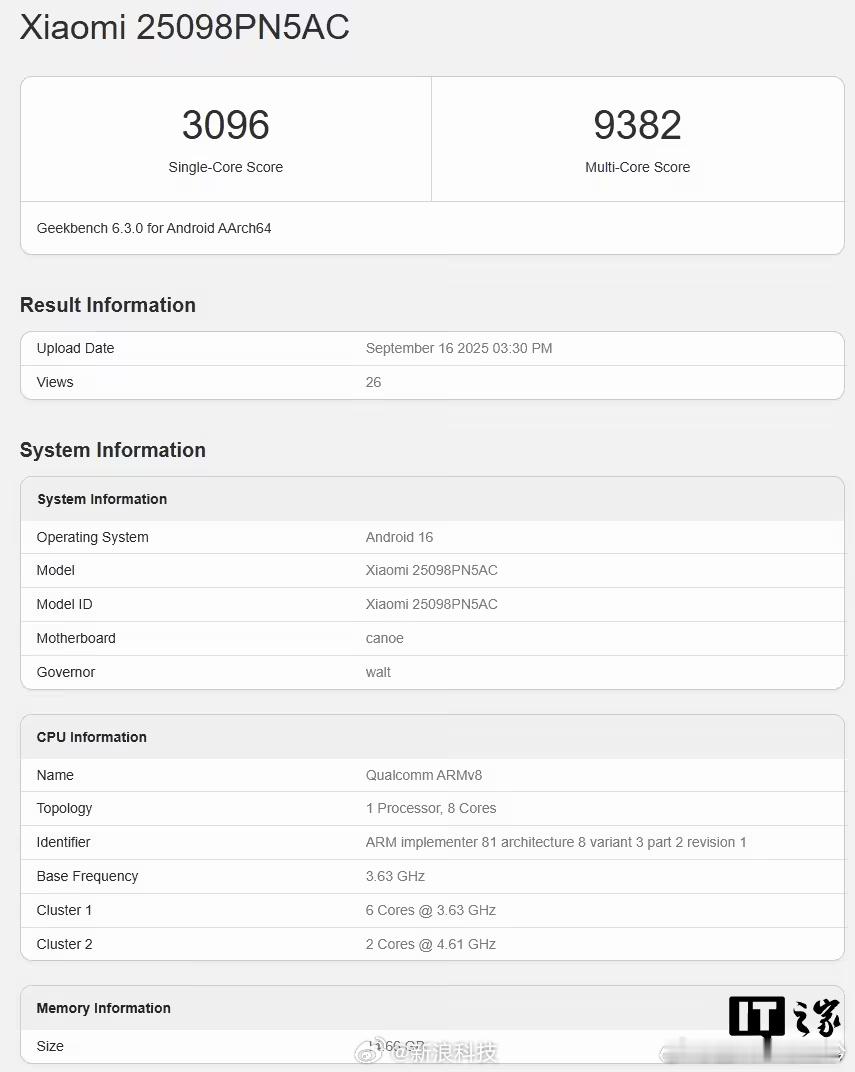Click the Base Frequency label
855x1072 pixels.
tap(87, 876)
